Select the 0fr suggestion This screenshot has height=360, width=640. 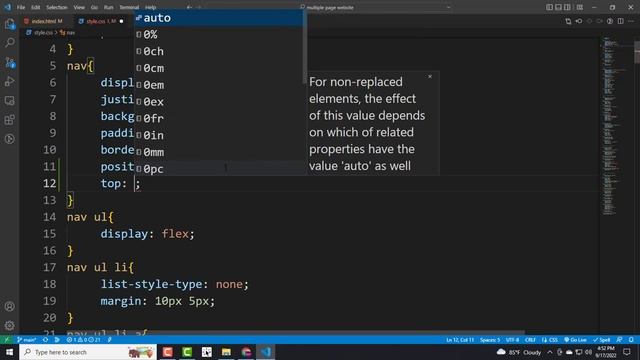pyautogui.click(x=219, y=118)
